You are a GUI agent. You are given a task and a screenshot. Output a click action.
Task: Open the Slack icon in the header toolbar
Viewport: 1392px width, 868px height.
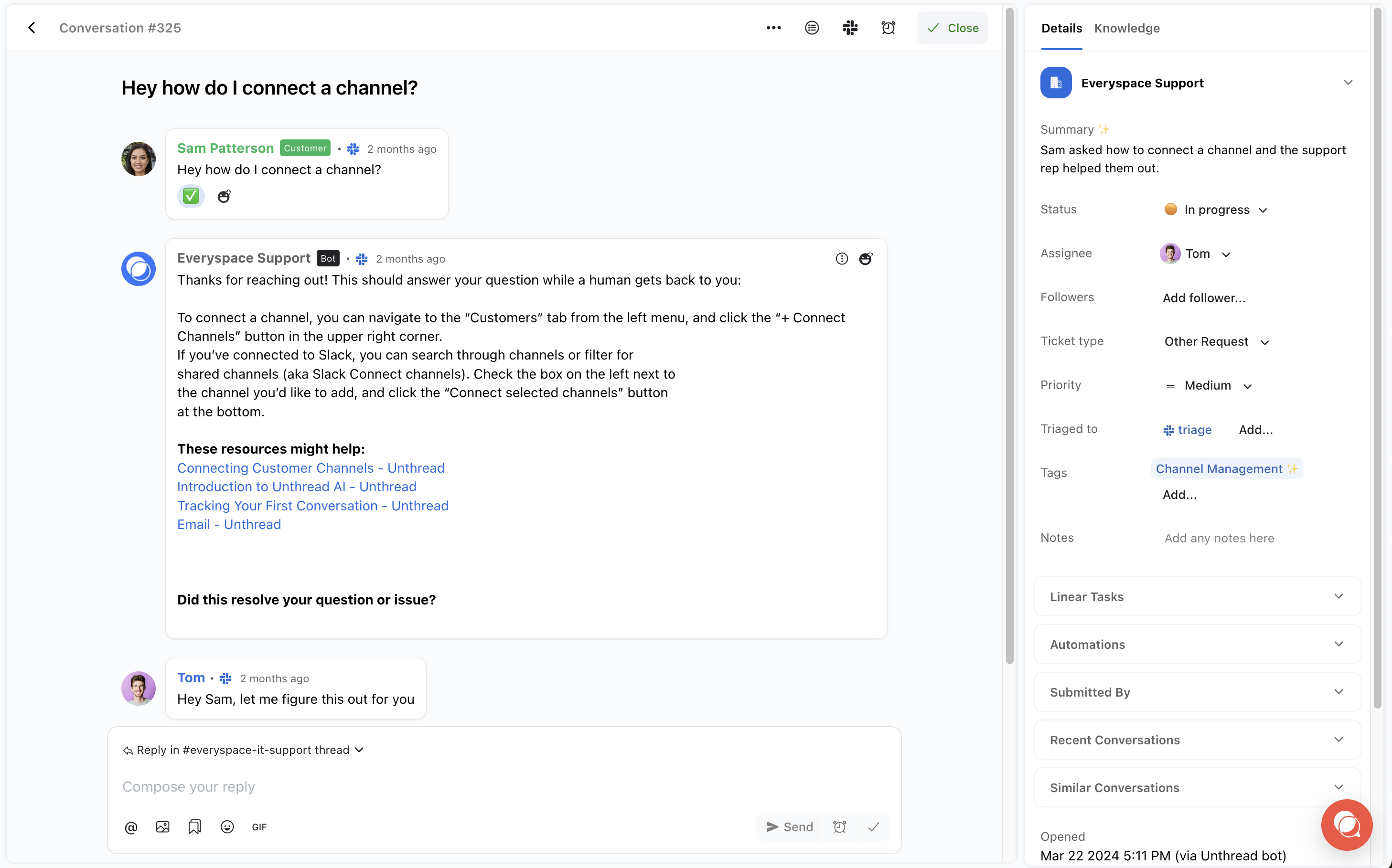pyautogui.click(x=850, y=28)
